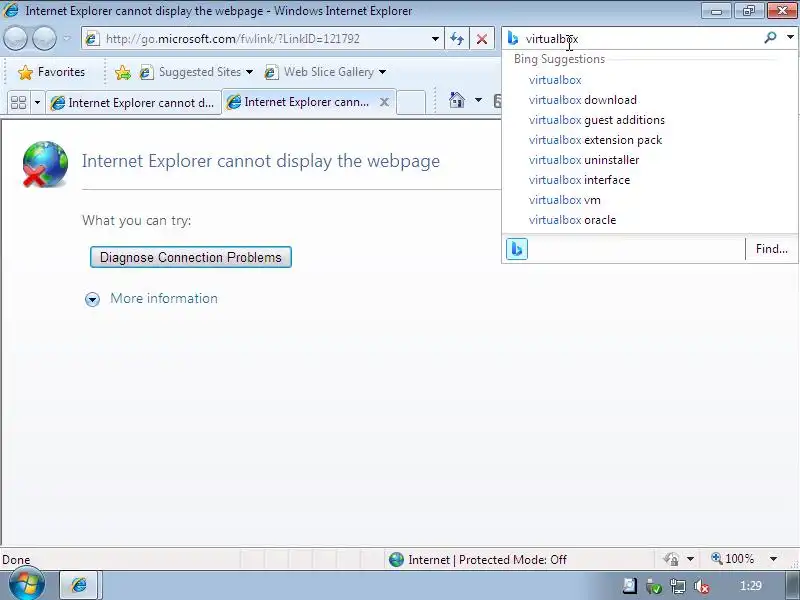
Task: Expand the address bar autocomplete dropdown
Action: pos(435,39)
